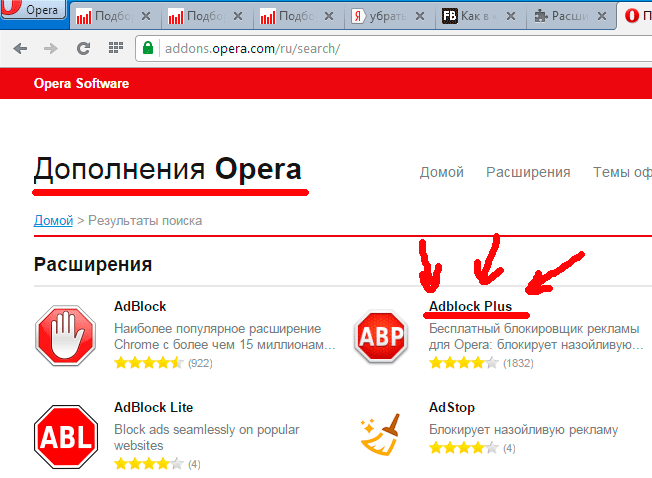
Task: Open the Домой navigation menu item
Action: pyautogui.click(x=442, y=172)
